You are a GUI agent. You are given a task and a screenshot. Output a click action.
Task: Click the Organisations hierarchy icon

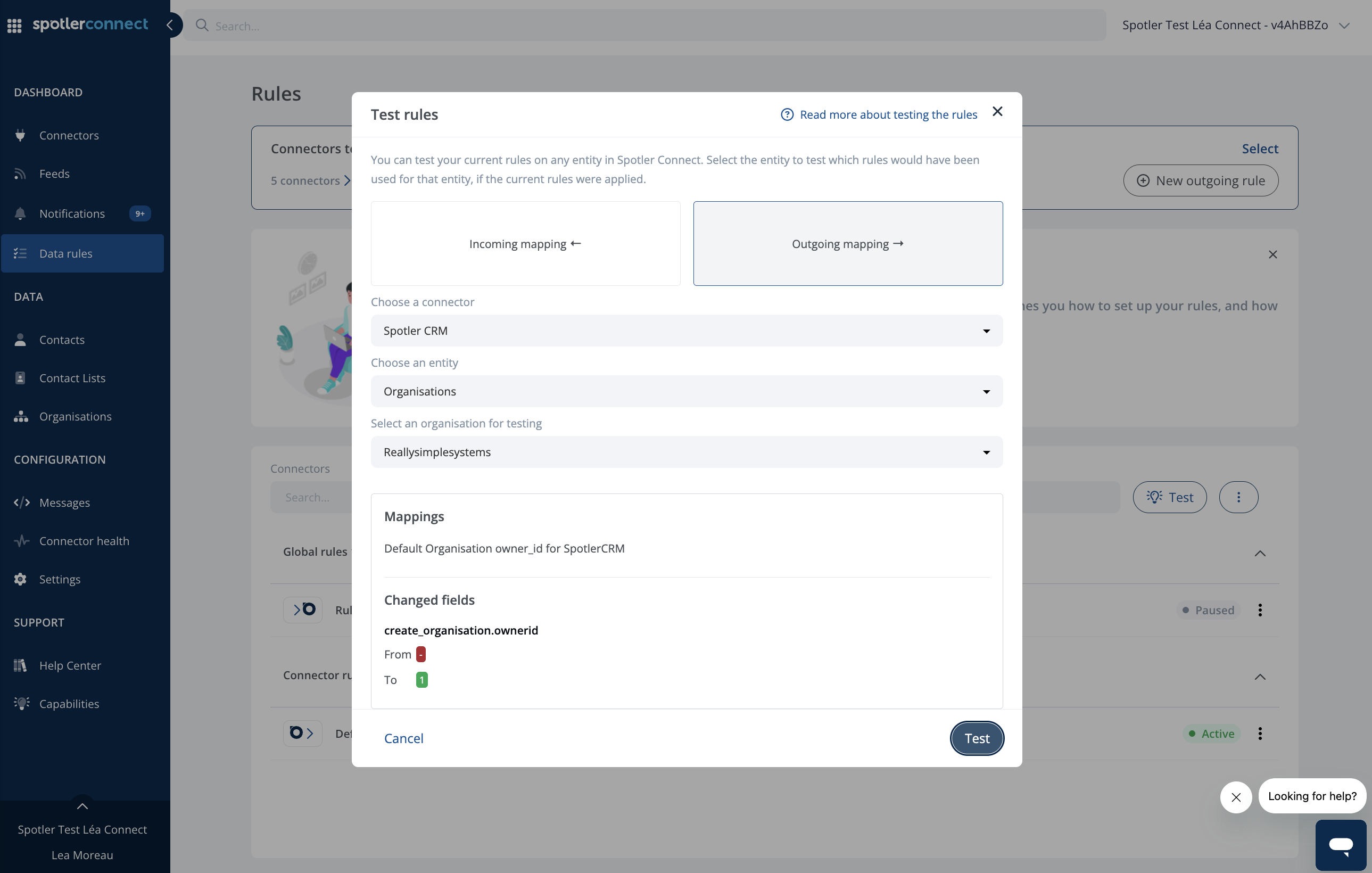click(21, 416)
